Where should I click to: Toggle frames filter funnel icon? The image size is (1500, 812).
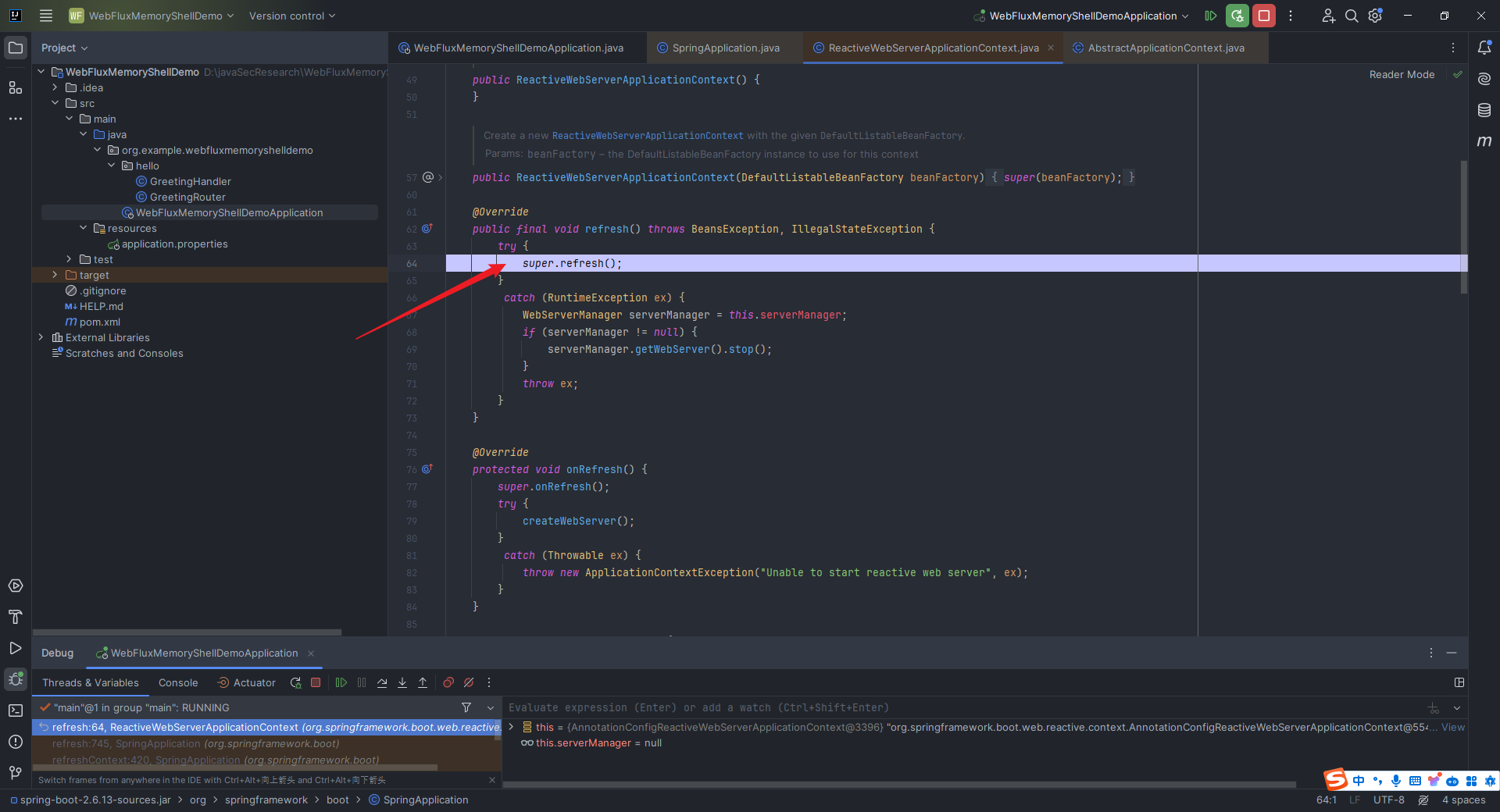point(466,707)
